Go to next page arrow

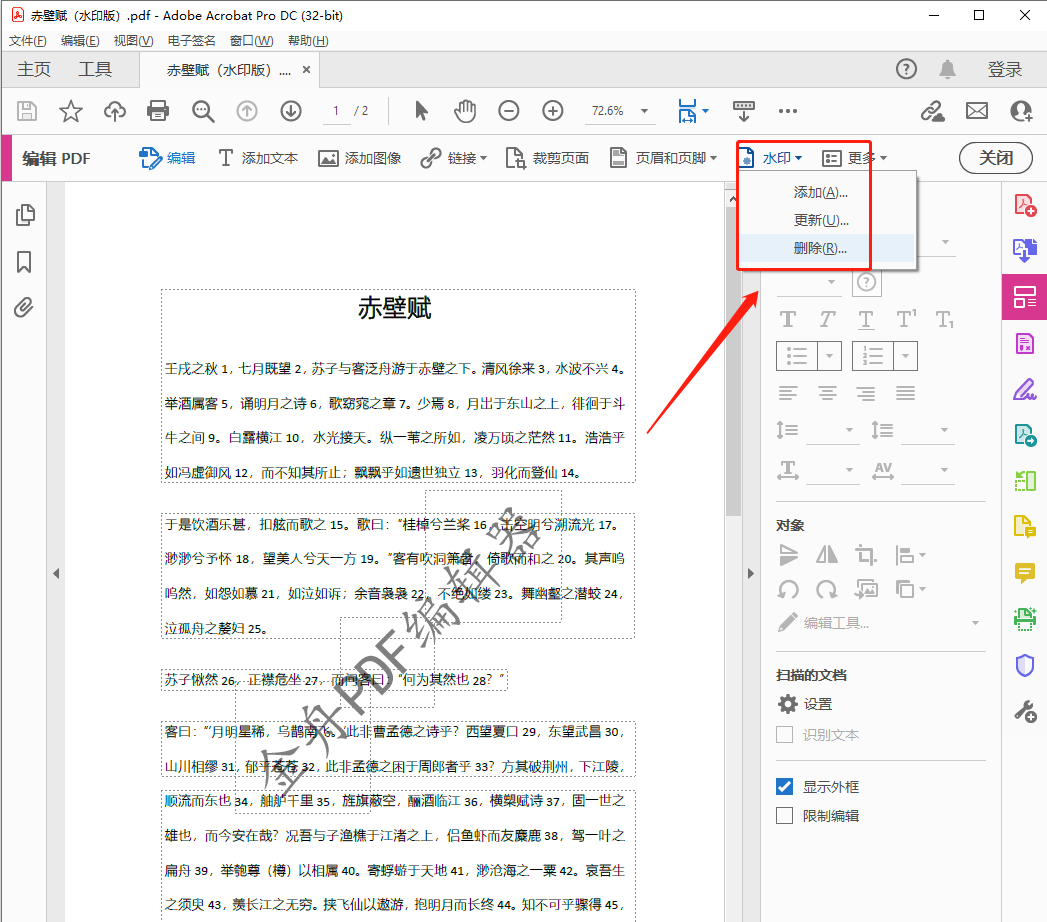tap(291, 111)
